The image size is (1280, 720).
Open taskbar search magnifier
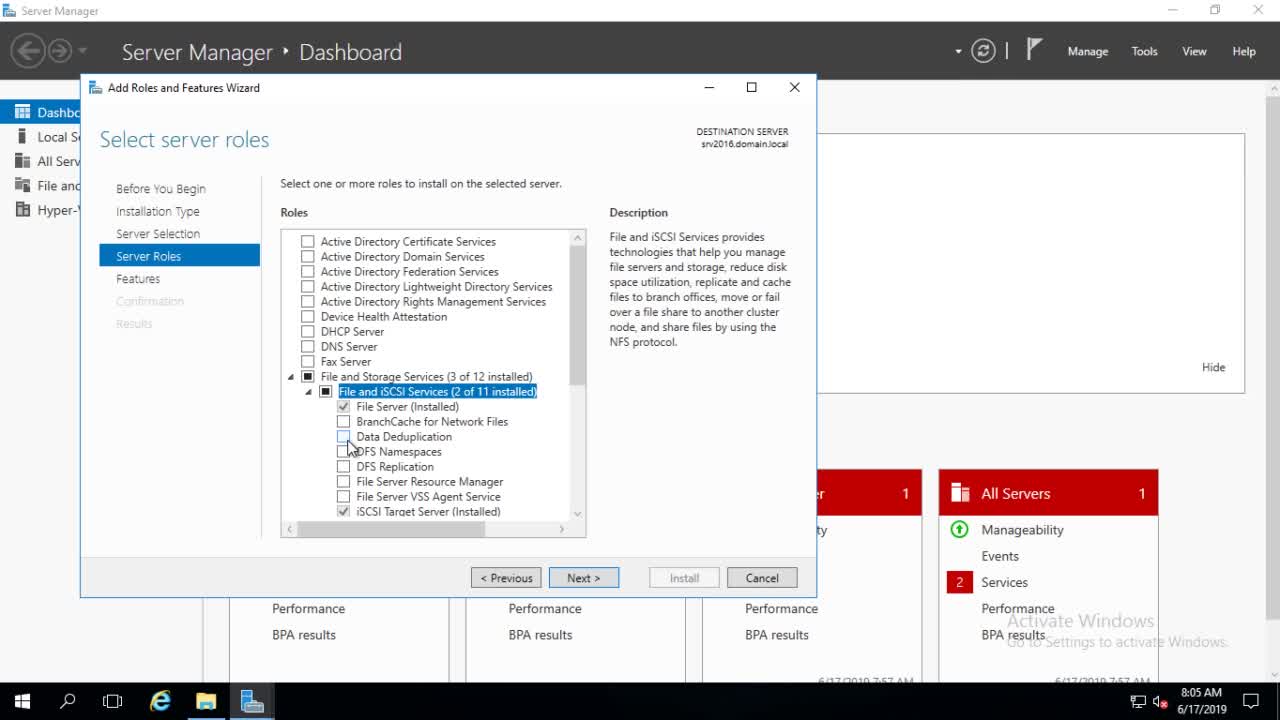point(68,701)
